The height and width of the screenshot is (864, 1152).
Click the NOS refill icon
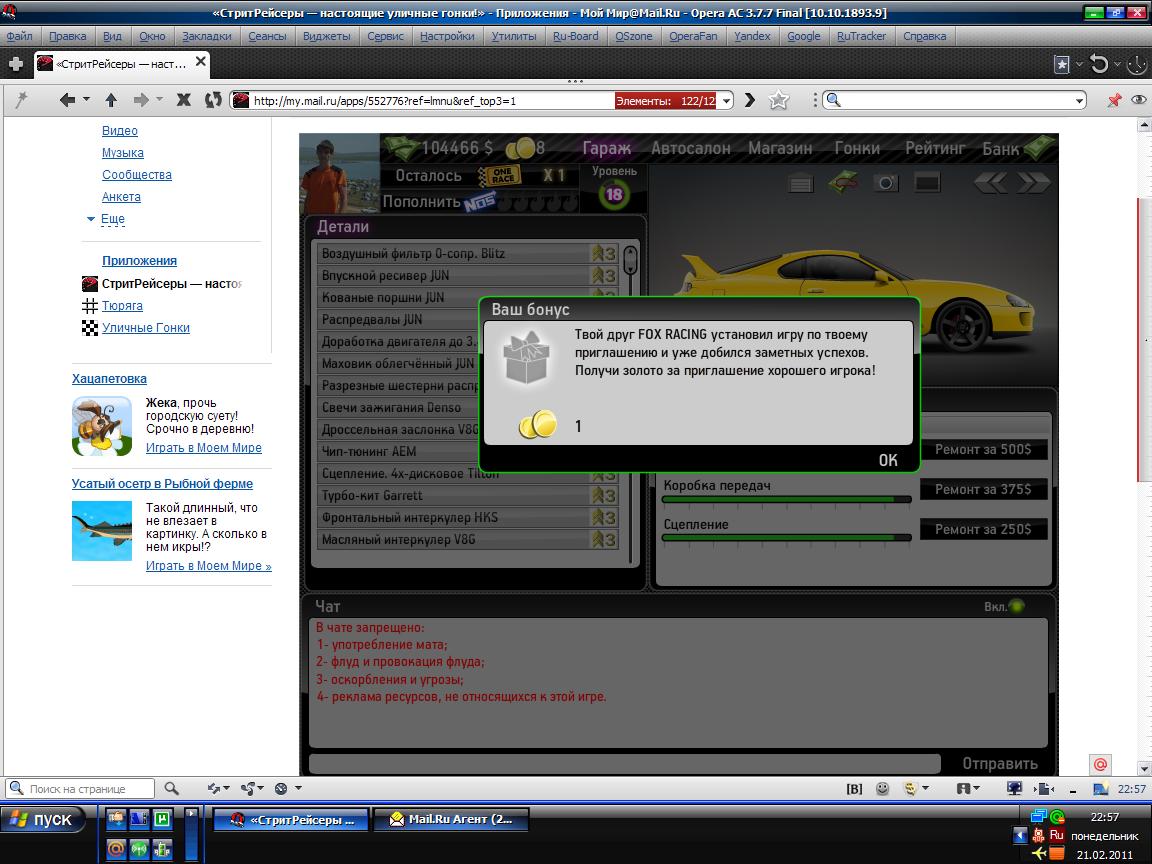[480, 203]
